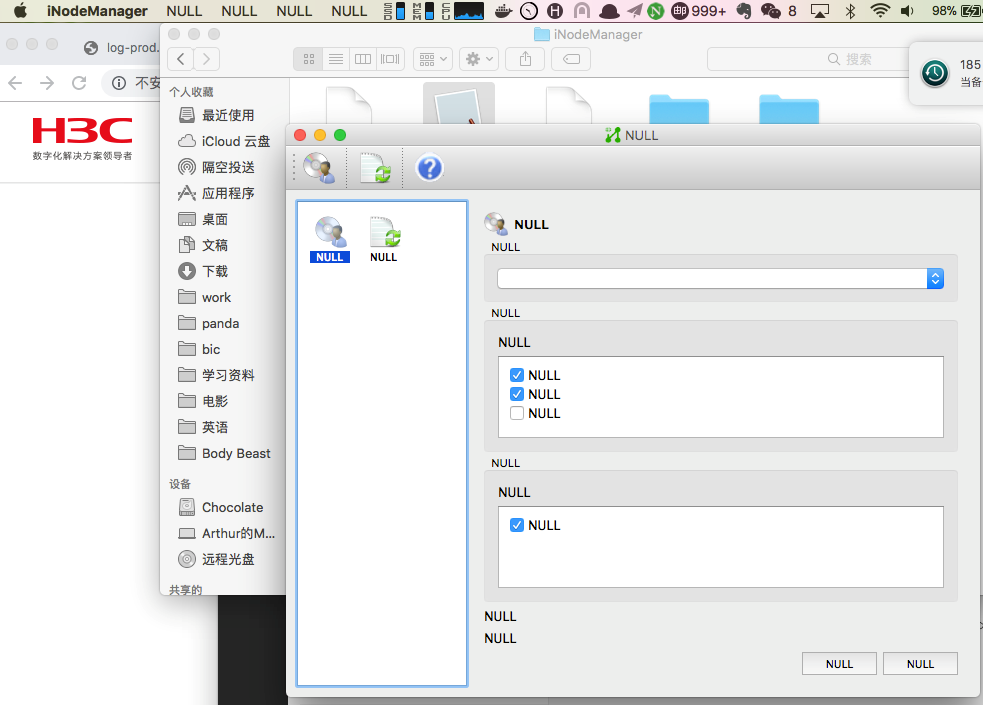Image resolution: width=983 pixels, height=705 pixels.
Task: Click the green N menu bar icon
Action: pyautogui.click(x=656, y=11)
